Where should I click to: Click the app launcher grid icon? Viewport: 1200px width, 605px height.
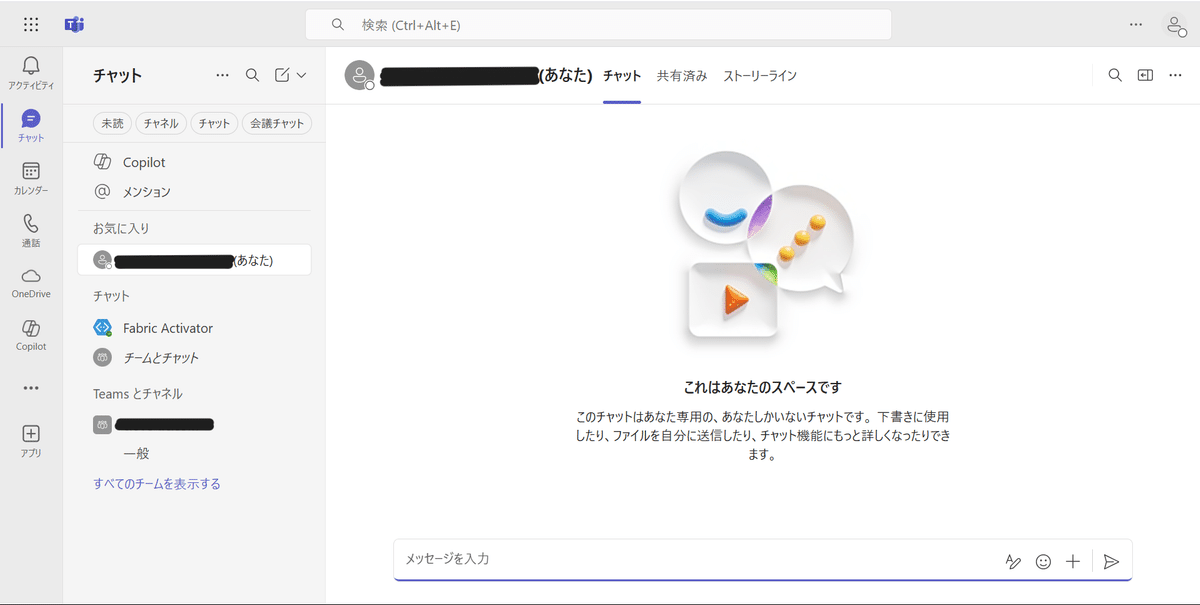coord(31,24)
